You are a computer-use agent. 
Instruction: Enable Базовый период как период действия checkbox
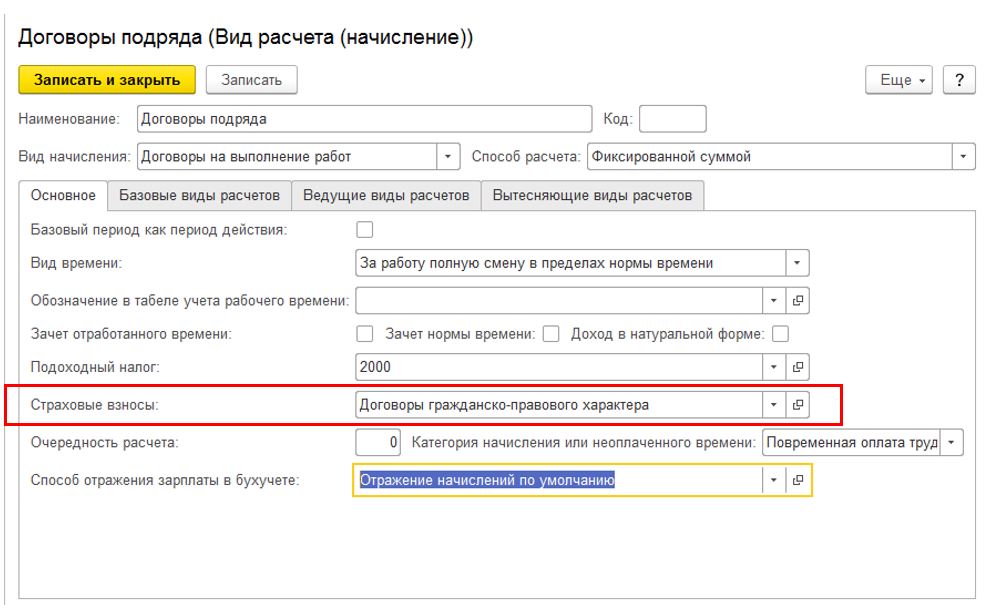click(365, 230)
